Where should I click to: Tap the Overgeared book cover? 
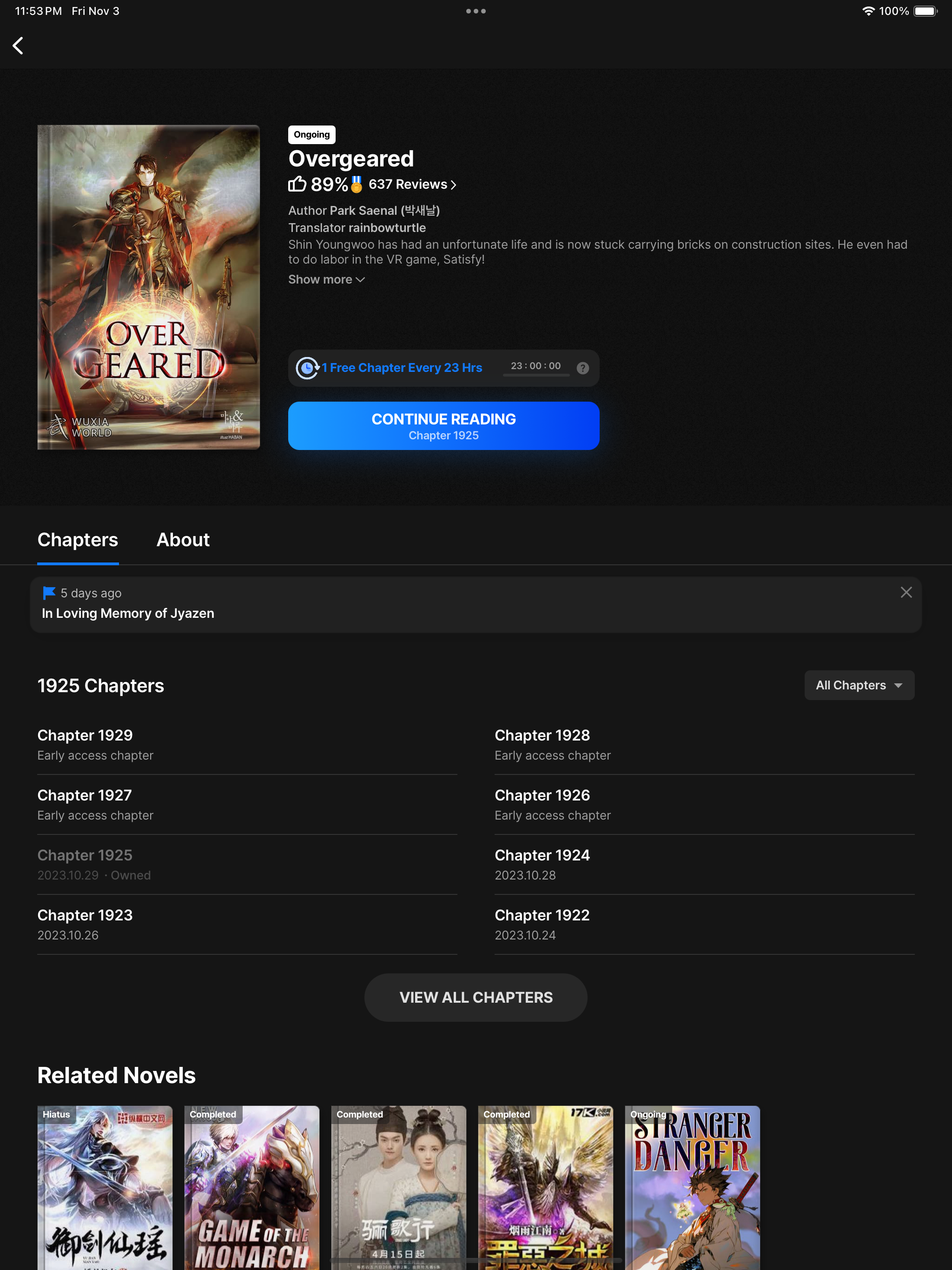pyautogui.click(x=148, y=287)
